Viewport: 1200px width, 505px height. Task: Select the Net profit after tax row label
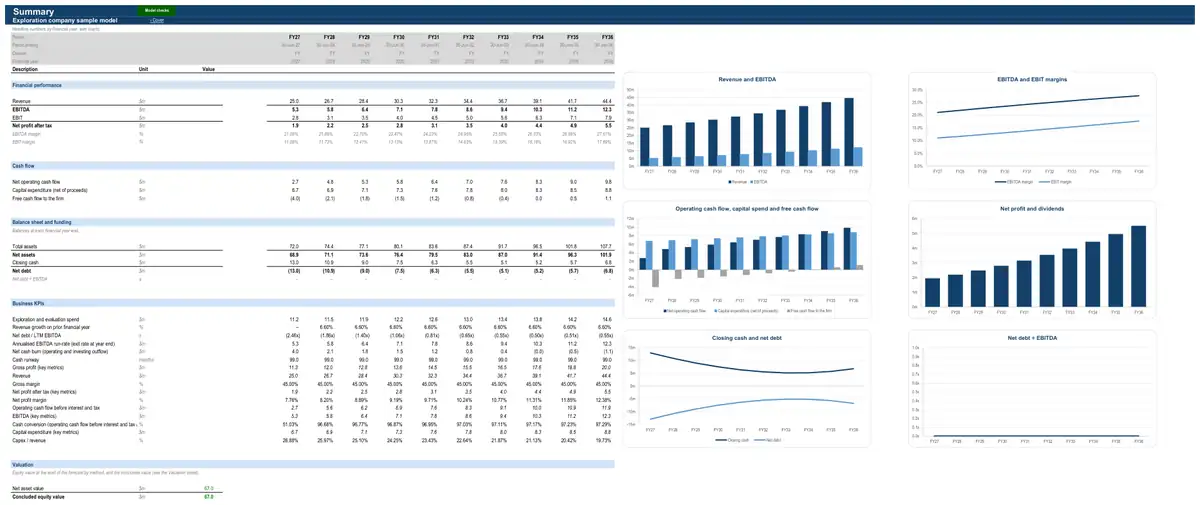(x=31, y=124)
